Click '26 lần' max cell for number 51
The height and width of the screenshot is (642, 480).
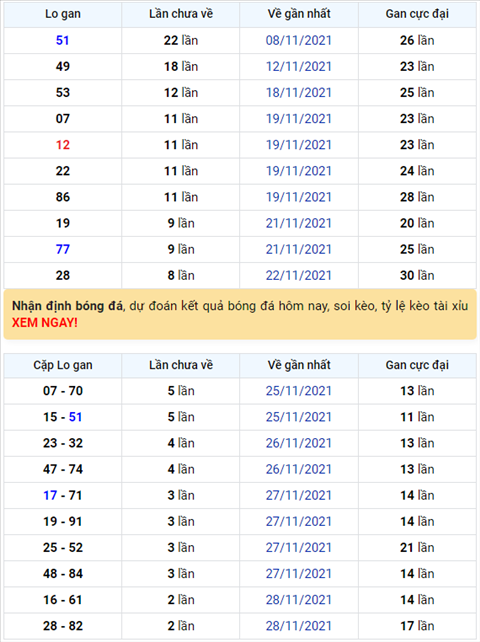click(417, 41)
